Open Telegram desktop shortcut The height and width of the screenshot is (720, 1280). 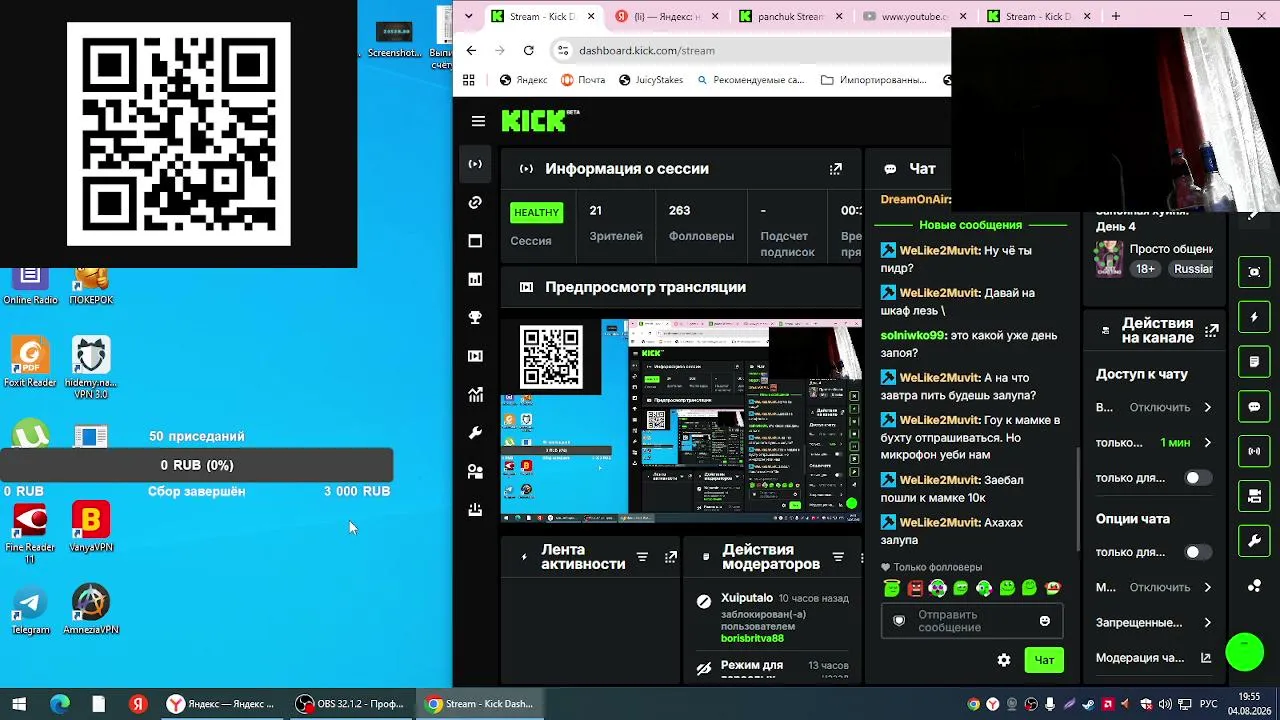tap(30, 609)
